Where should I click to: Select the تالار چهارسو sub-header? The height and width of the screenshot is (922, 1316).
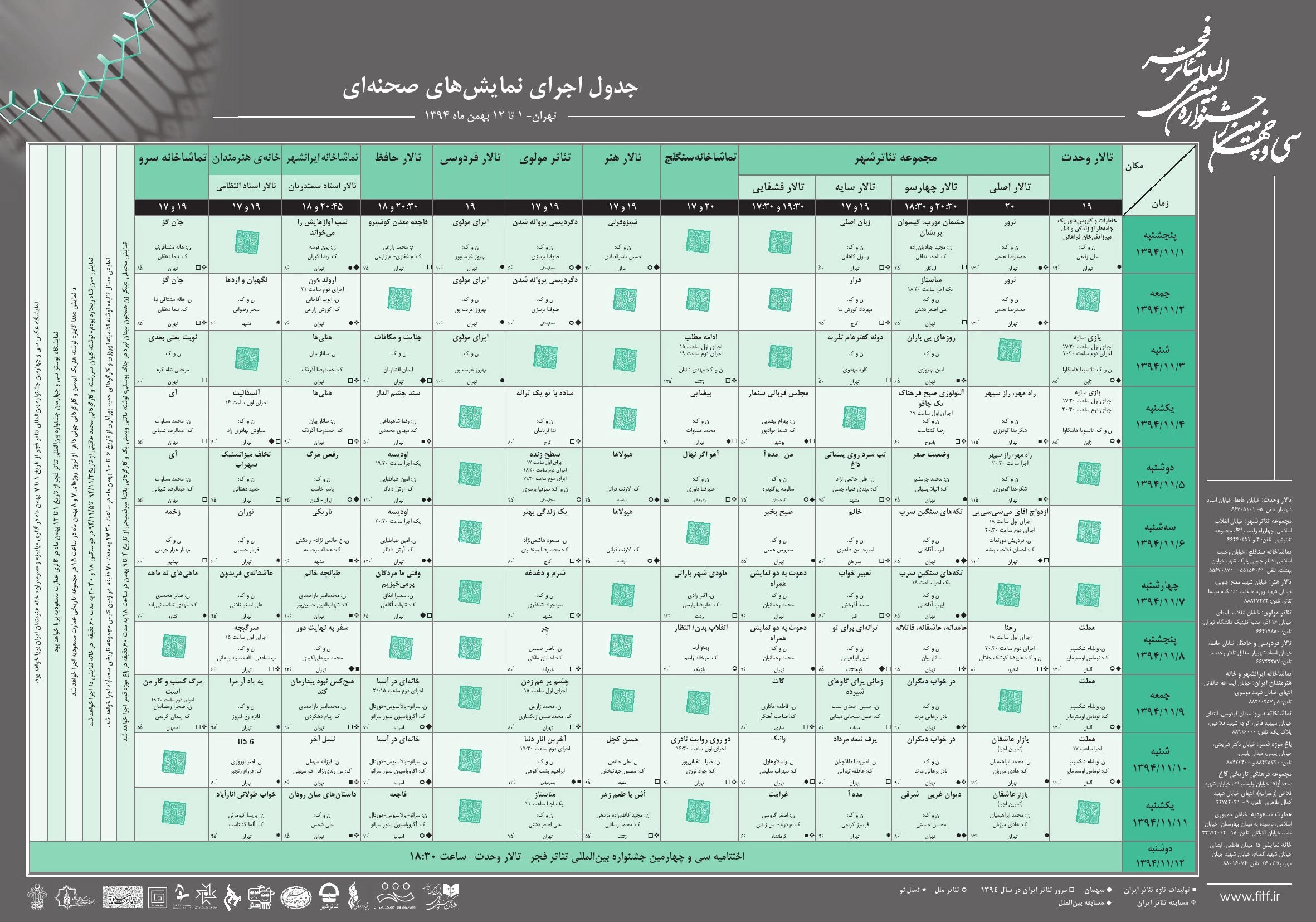tap(930, 187)
